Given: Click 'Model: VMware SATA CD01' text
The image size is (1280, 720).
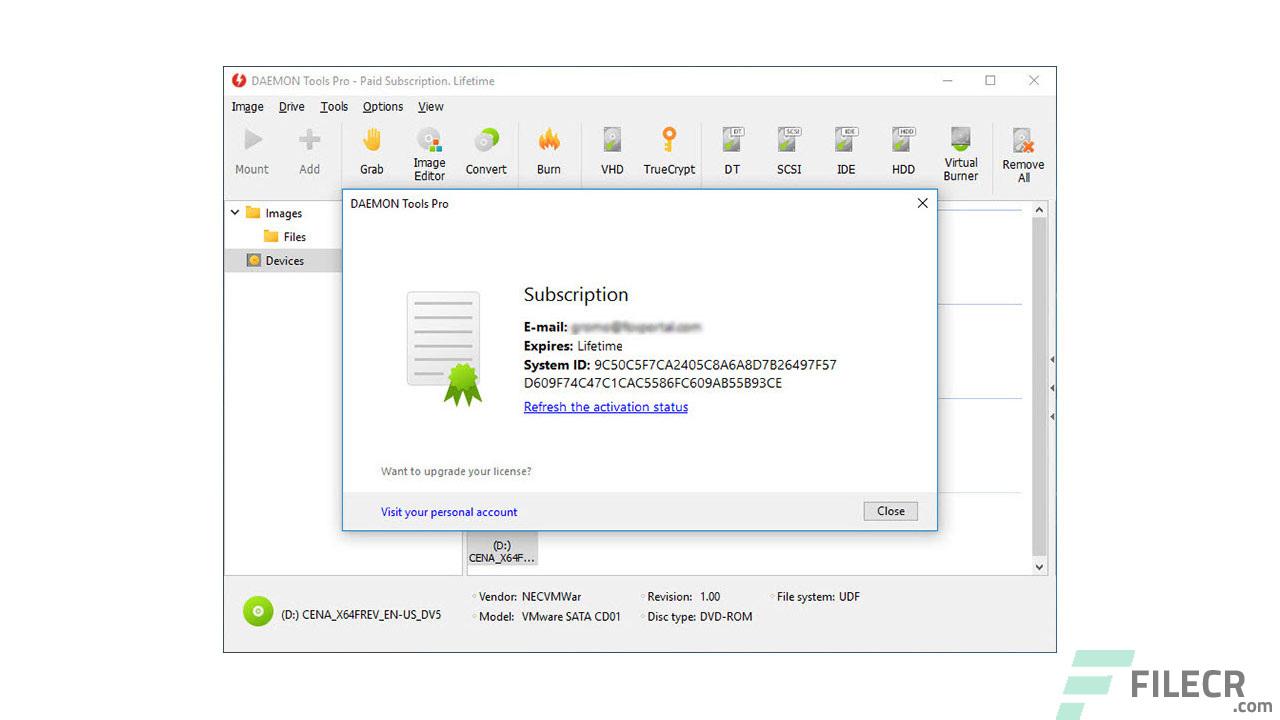Looking at the screenshot, I should click(x=549, y=617).
